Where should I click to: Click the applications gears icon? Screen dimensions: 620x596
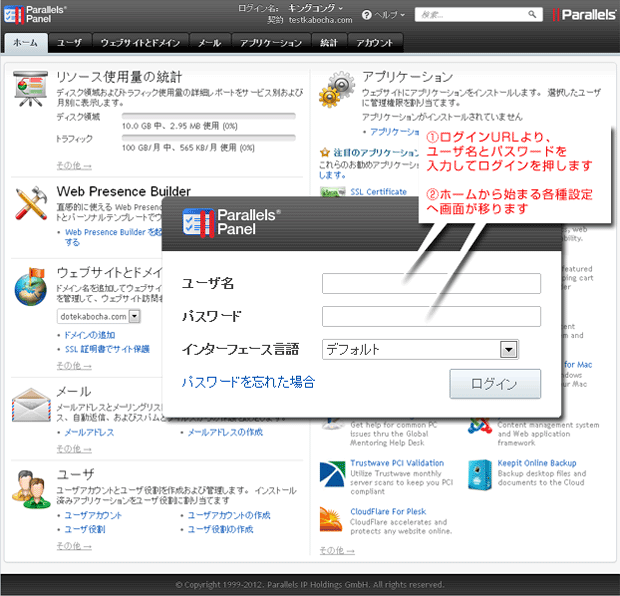[337, 89]
